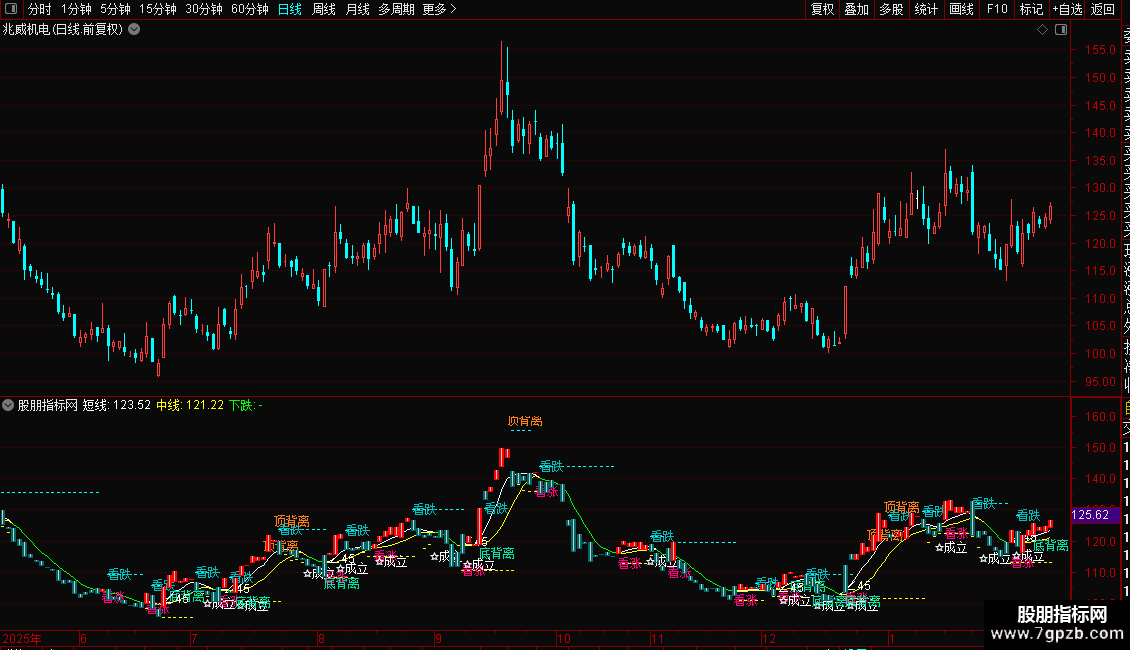
Task: Click the 复权 adjustment button
Action: click(822, 9)
